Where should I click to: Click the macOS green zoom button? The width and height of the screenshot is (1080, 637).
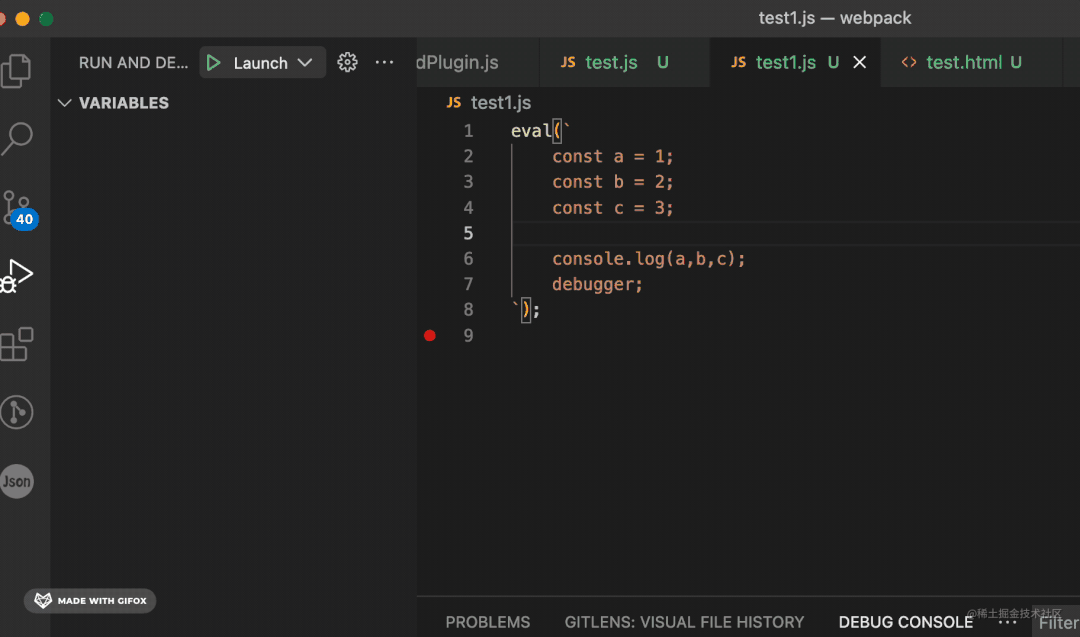(46, 19)
